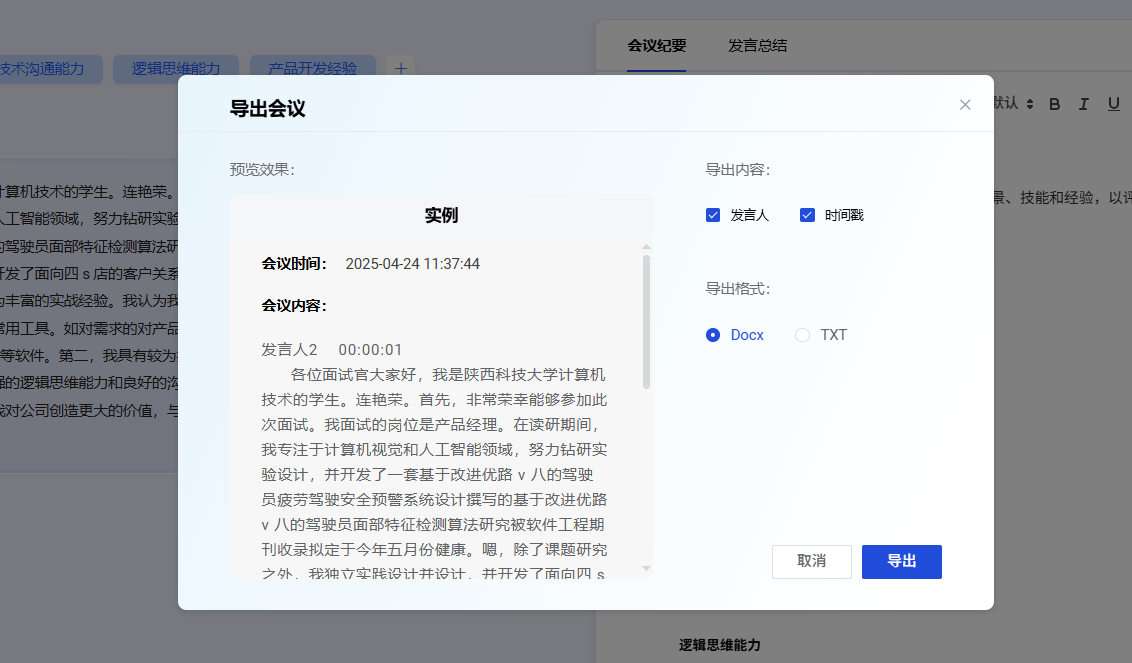Select the TXT export format
The image size is (1132, 663).
(x=802, y=335)
